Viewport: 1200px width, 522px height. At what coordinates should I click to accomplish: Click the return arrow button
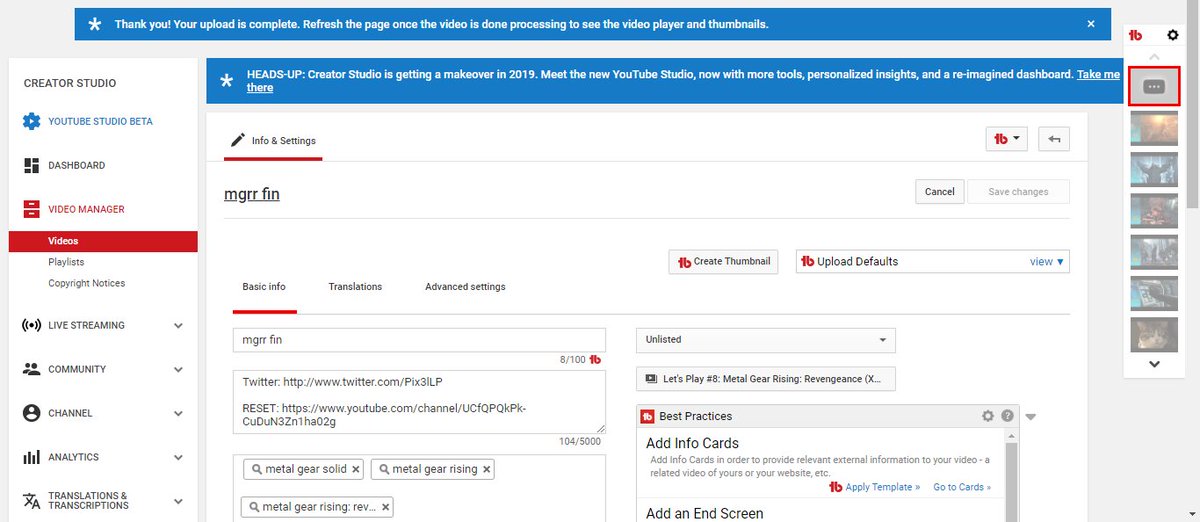(1054, 139)
